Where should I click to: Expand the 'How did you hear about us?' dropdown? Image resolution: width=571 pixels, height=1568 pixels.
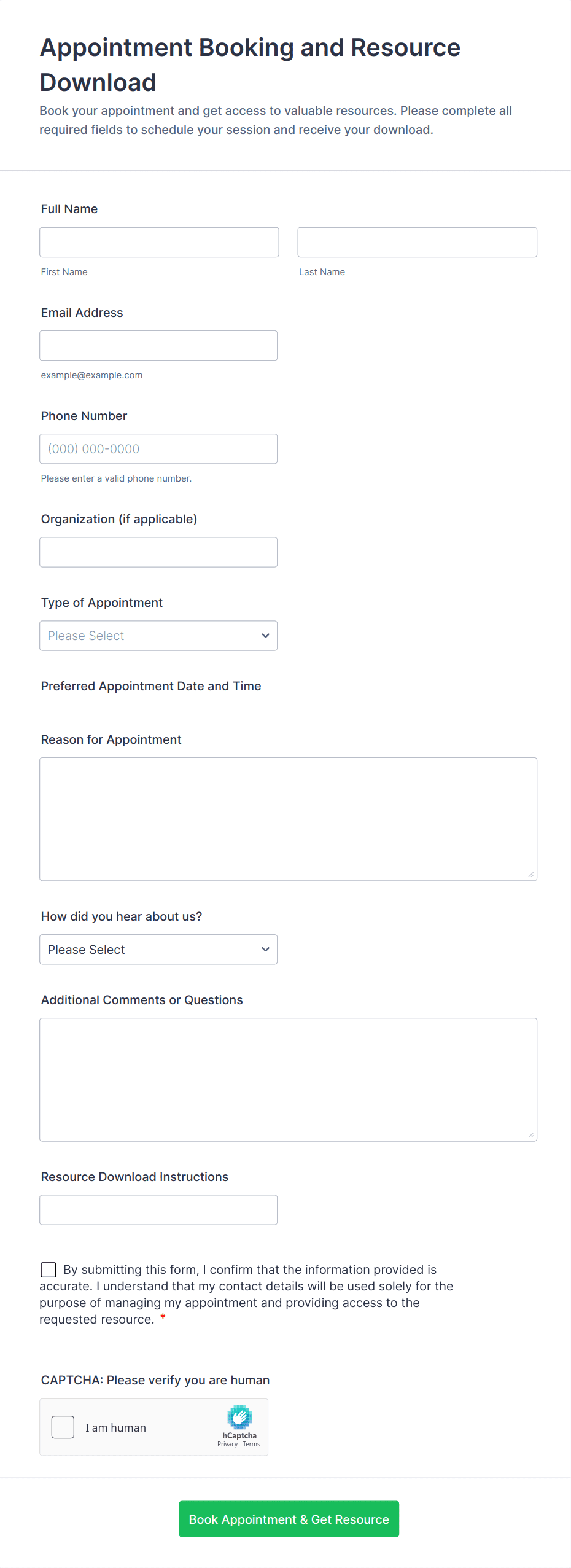click(158, 950)
